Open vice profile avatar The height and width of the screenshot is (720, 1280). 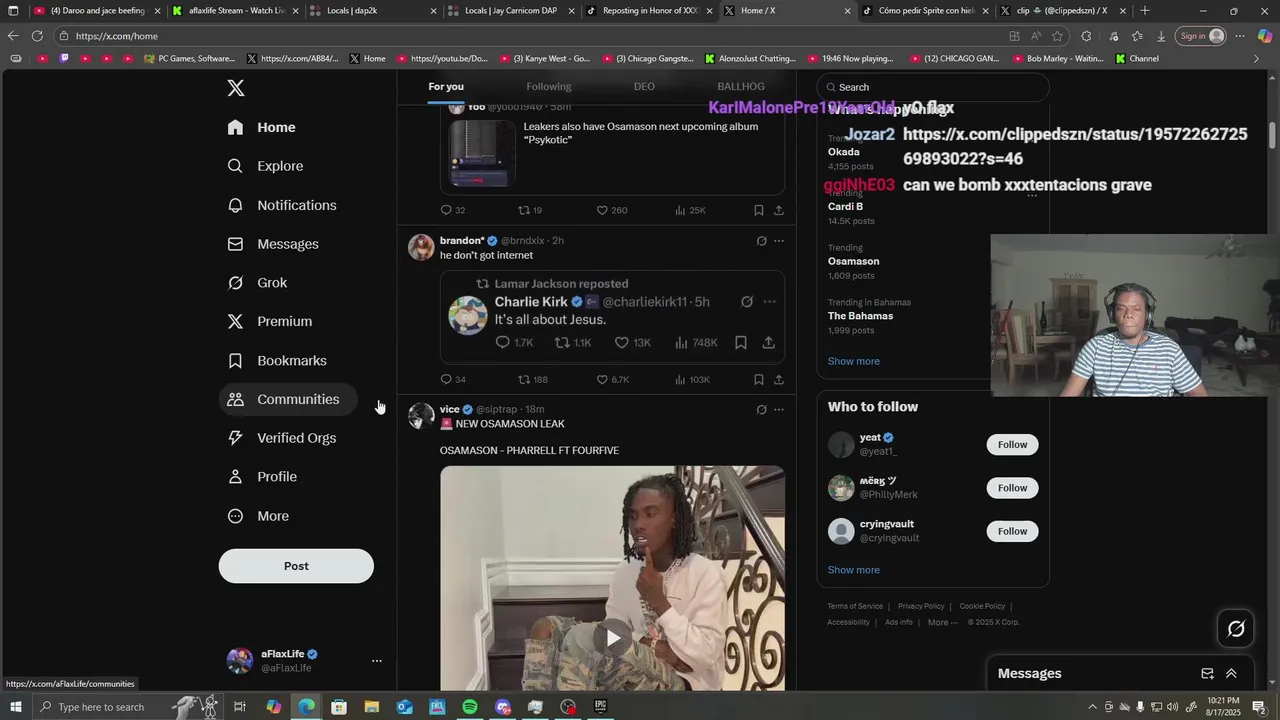[421, 416]
